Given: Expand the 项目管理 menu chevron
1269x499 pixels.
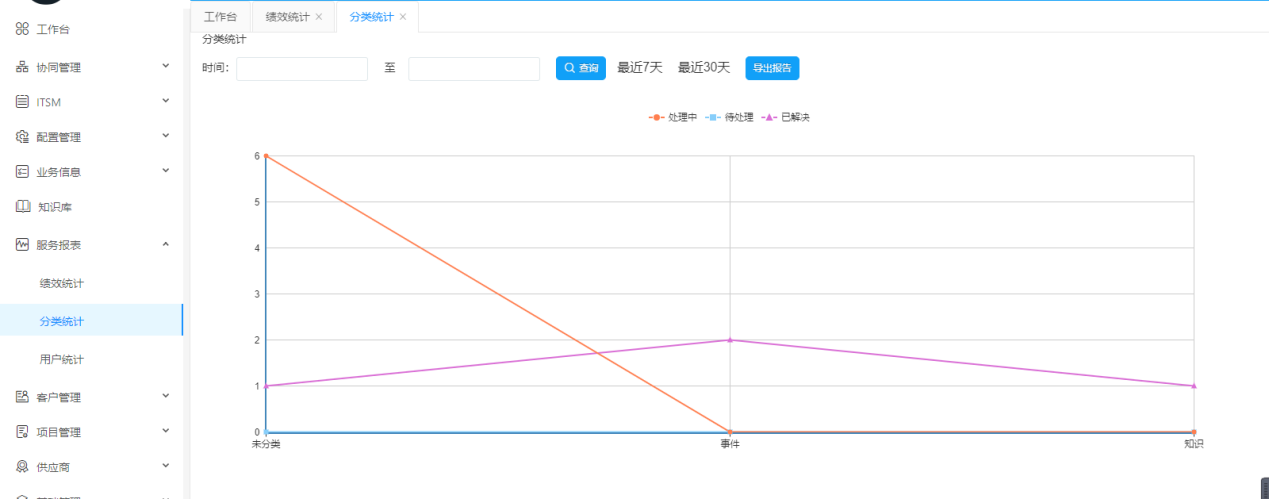Looking at the screenshot, I should 166,431.
